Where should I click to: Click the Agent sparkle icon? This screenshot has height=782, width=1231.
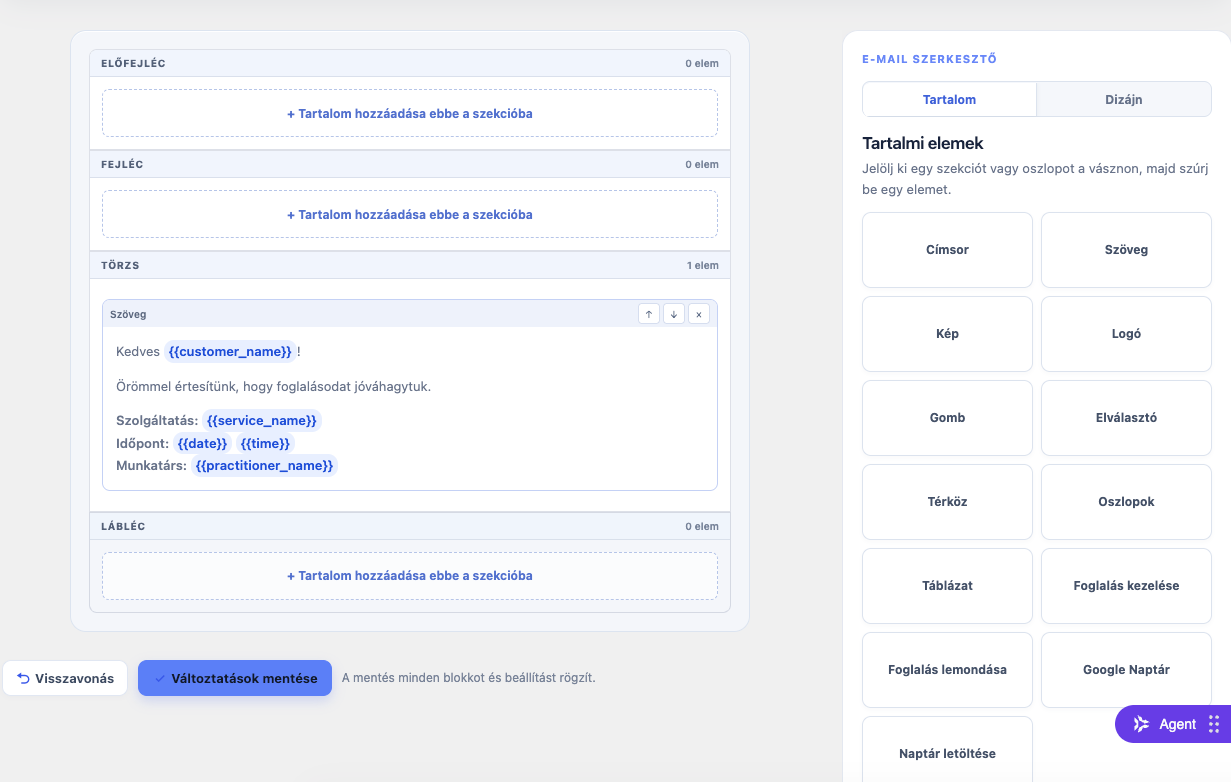tap(1141, 724)
